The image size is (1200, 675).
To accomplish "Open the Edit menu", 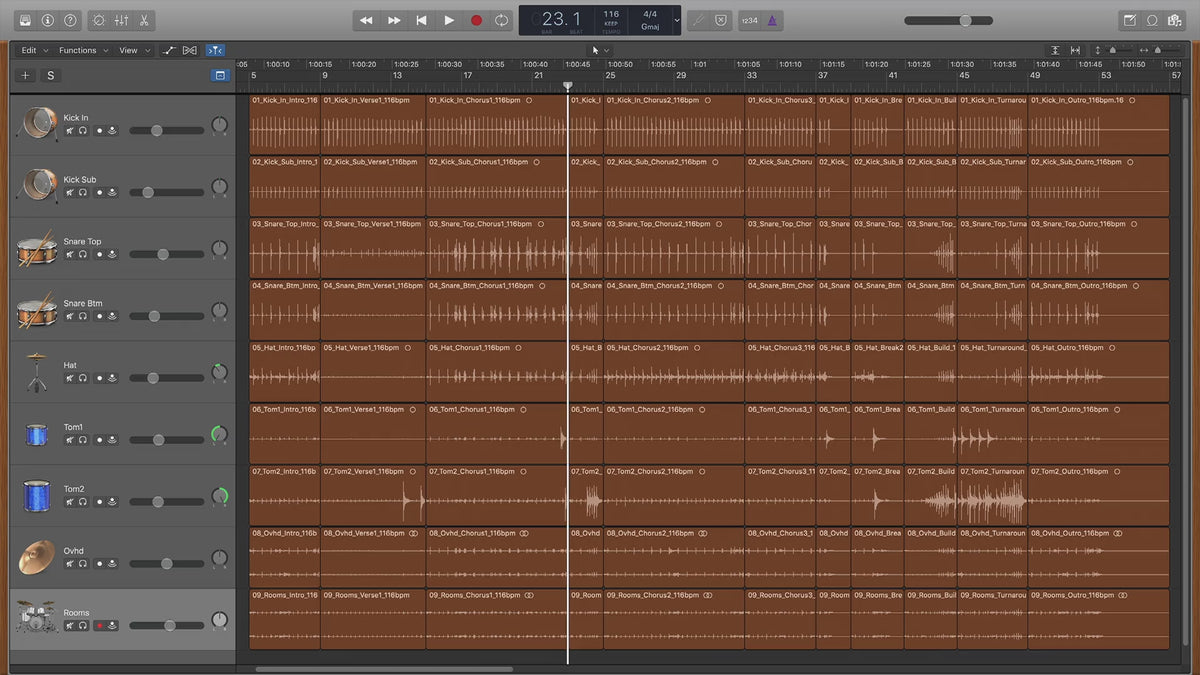I will coord(32,50).
